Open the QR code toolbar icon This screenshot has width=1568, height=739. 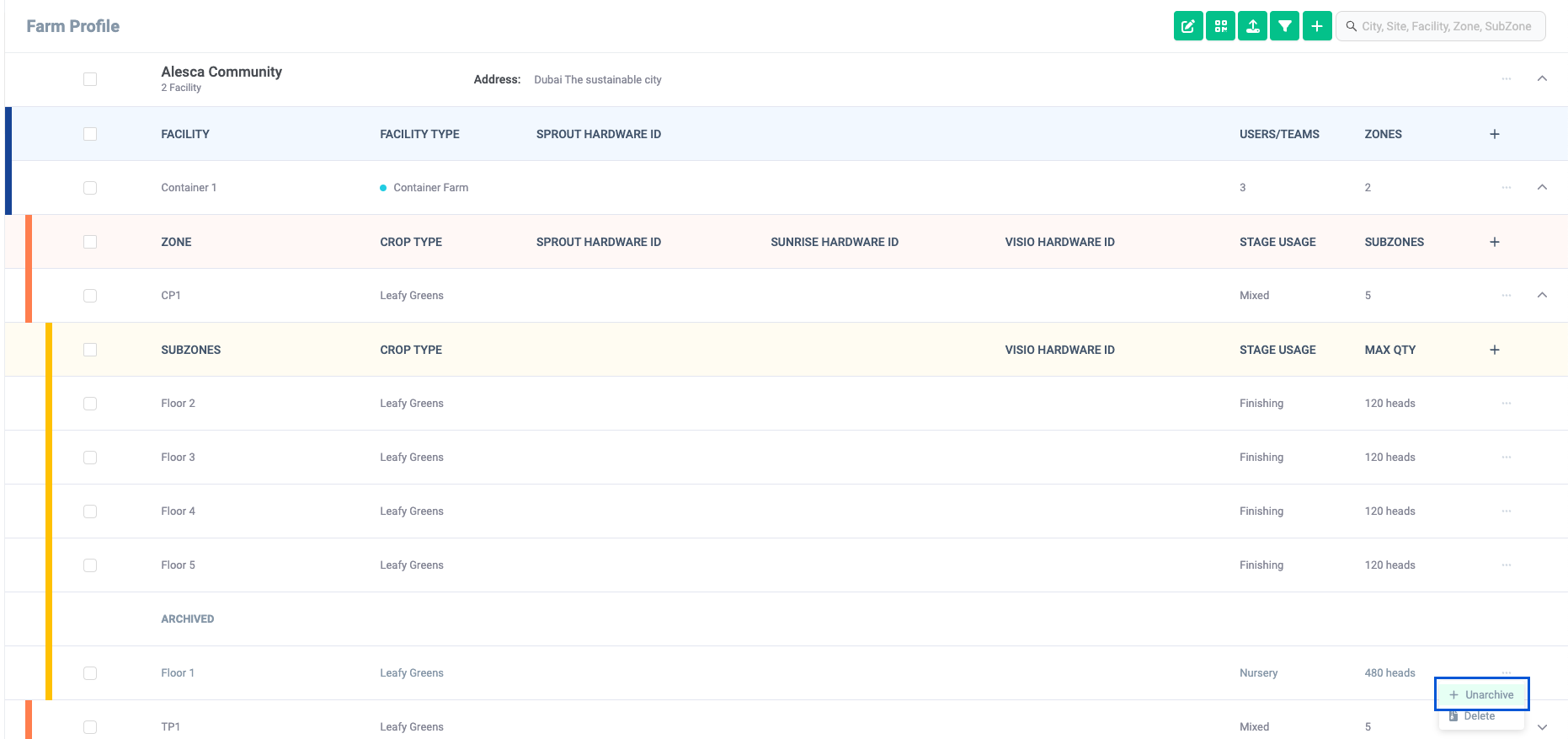[x=1220, y=26]
